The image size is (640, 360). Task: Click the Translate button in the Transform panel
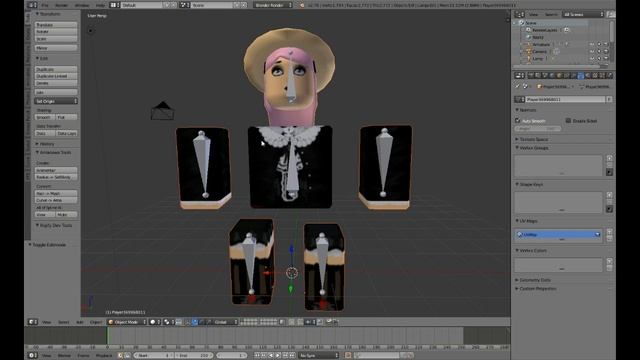point(56,25)
